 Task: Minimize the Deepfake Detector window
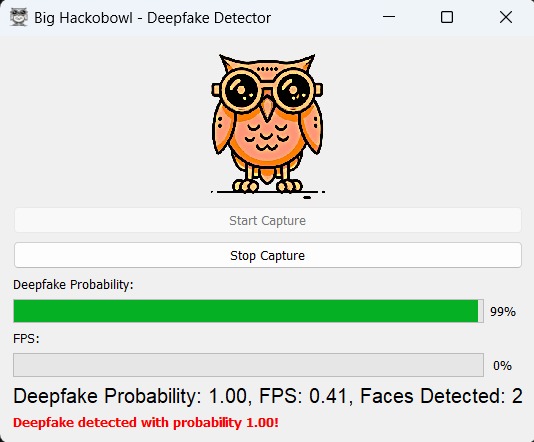tap(389, 17)
